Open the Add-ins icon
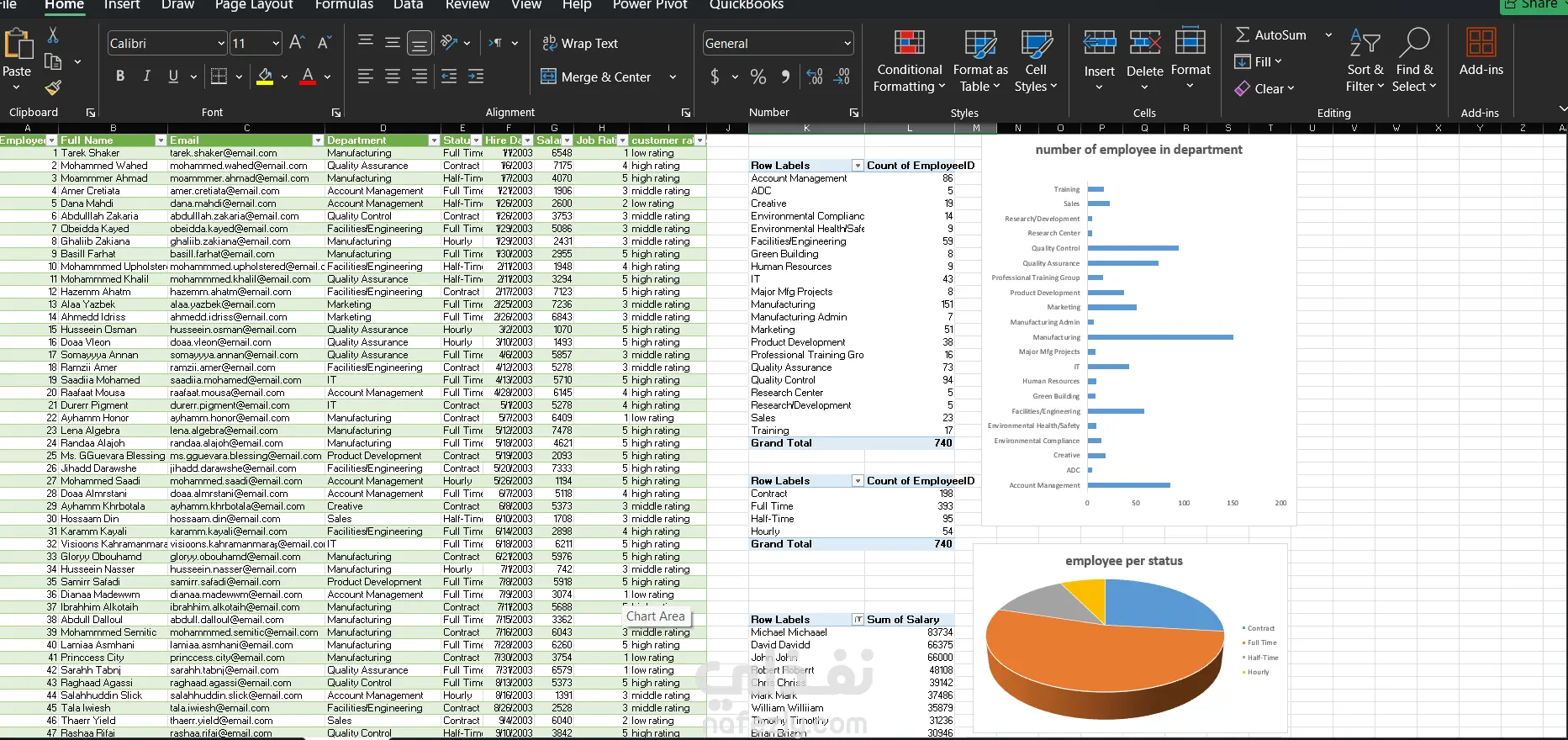The height and width of the screenshot is (740, 1568). pos(1481,43)
